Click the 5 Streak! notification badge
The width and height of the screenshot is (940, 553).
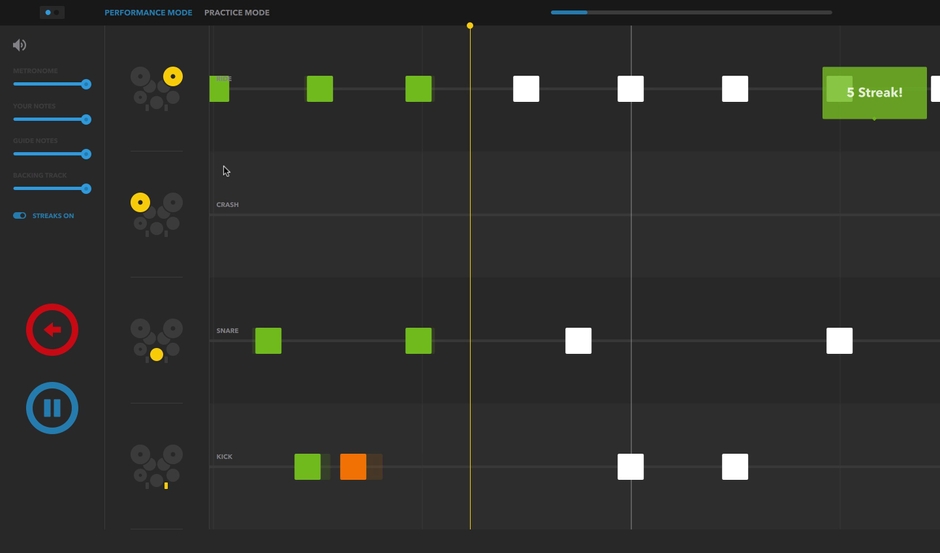tap(874, 93)
